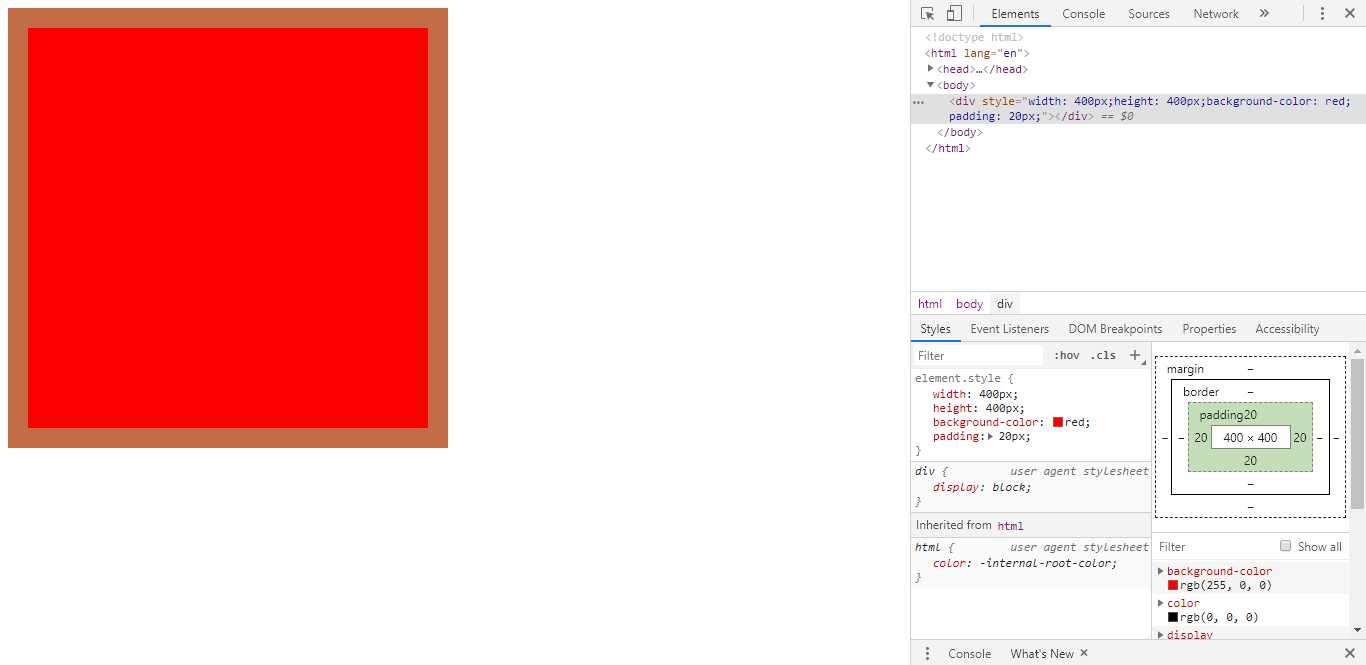Click the 400 × 400 content box

pos(1250,437)
